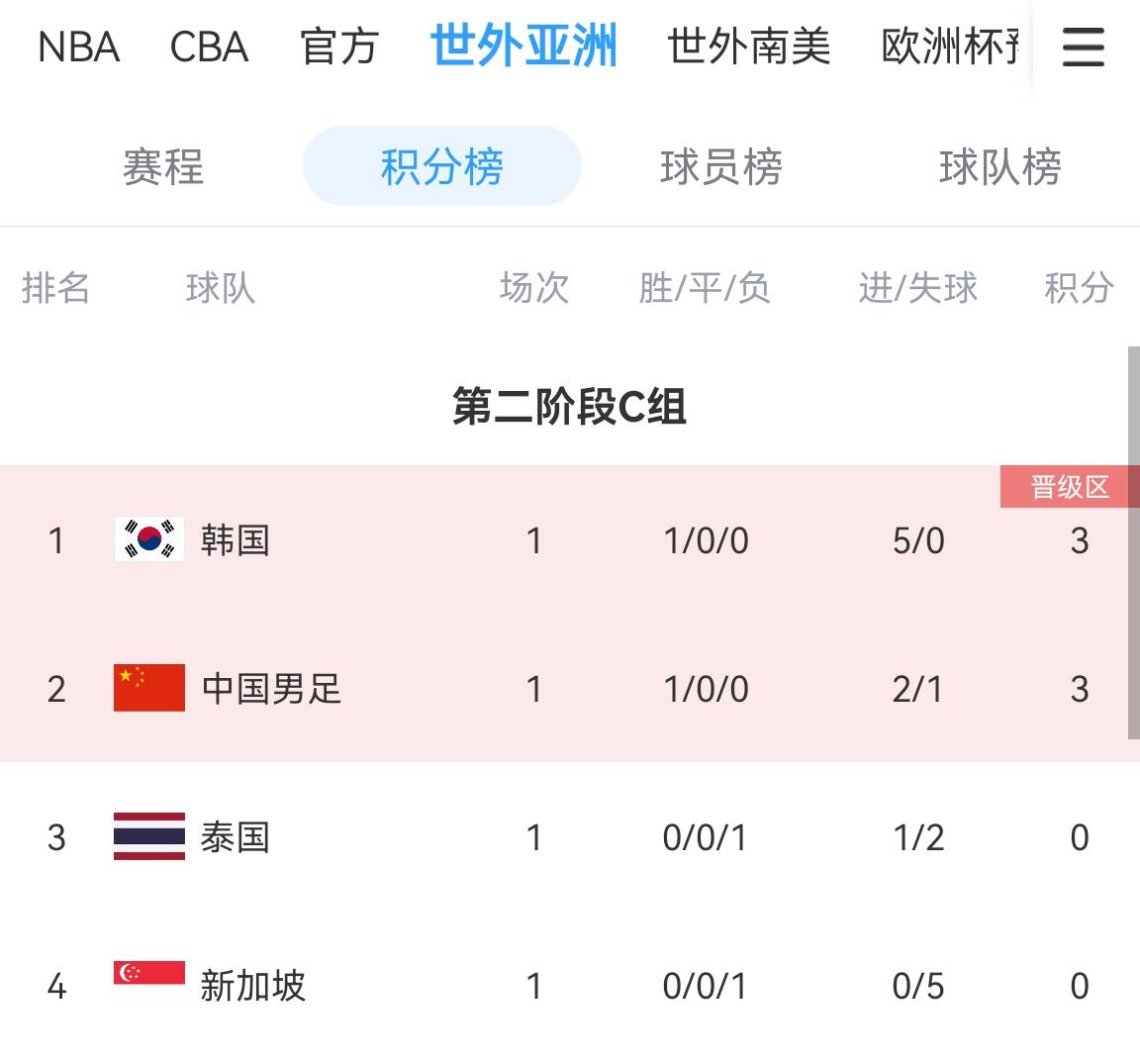Select the 世外亚洲 tab
1140x1064 pixels.
point(523,47)
